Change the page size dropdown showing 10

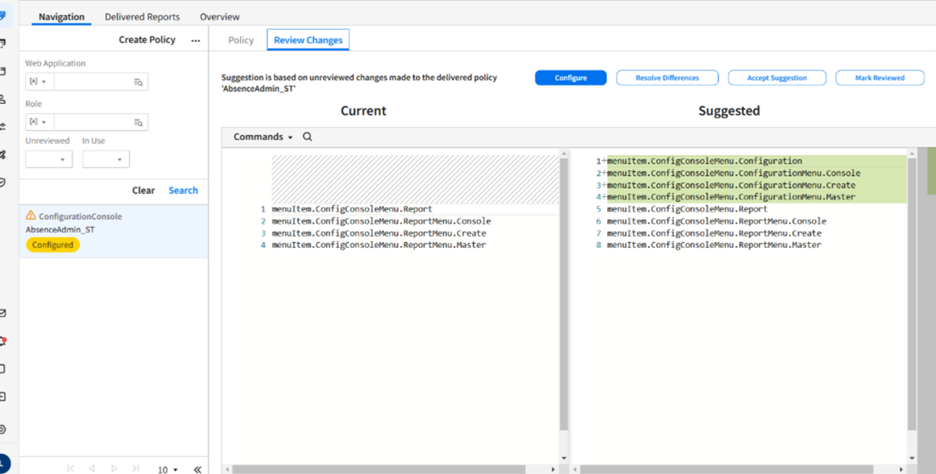(x=167, y=469)
